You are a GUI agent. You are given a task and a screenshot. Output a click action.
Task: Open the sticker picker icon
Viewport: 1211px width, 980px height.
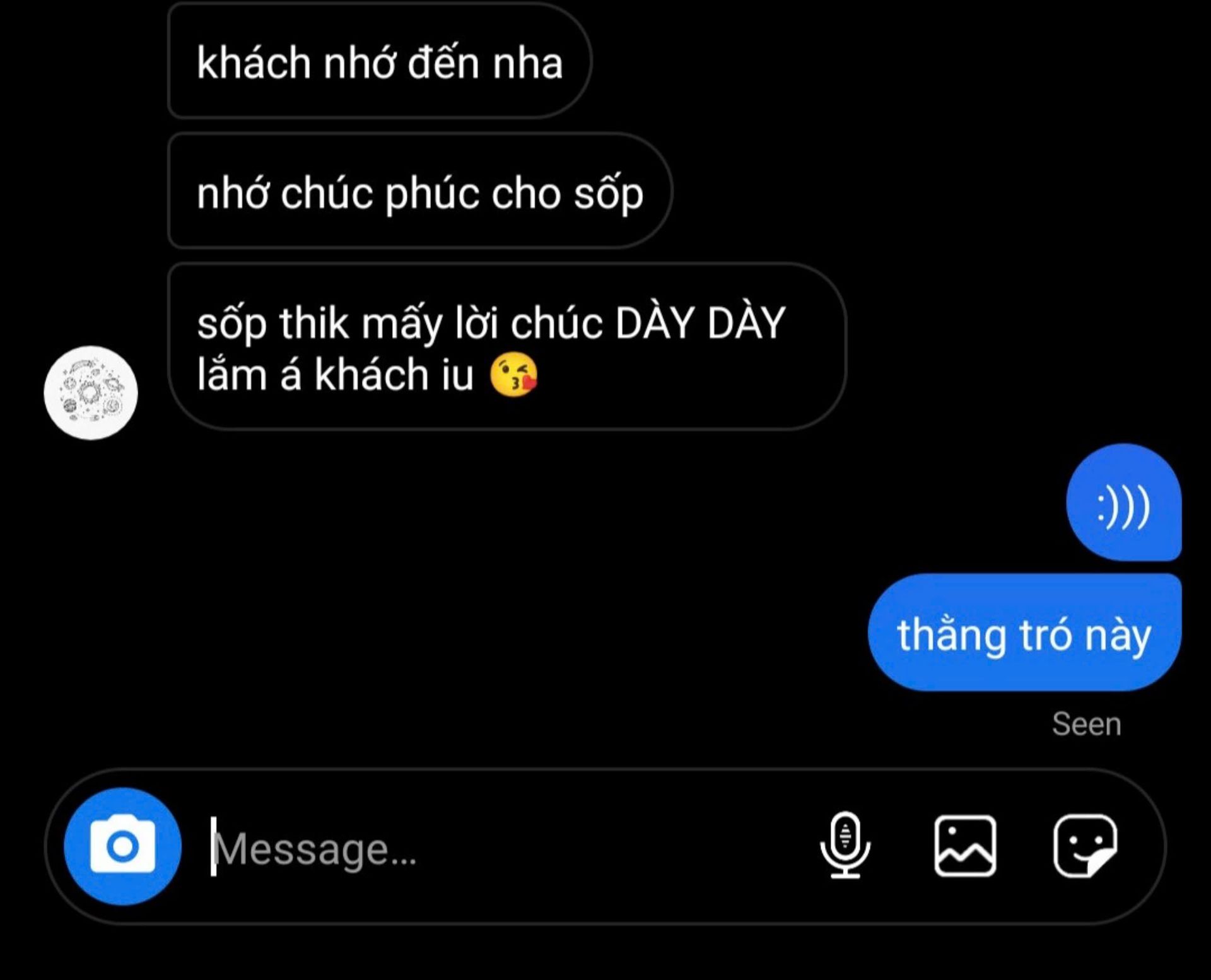1085,846
